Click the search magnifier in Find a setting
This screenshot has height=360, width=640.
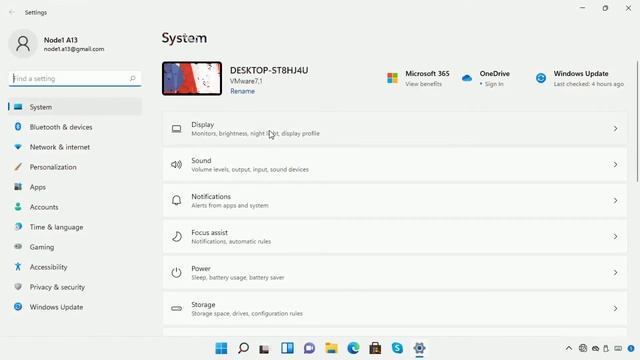click(133, 78)
